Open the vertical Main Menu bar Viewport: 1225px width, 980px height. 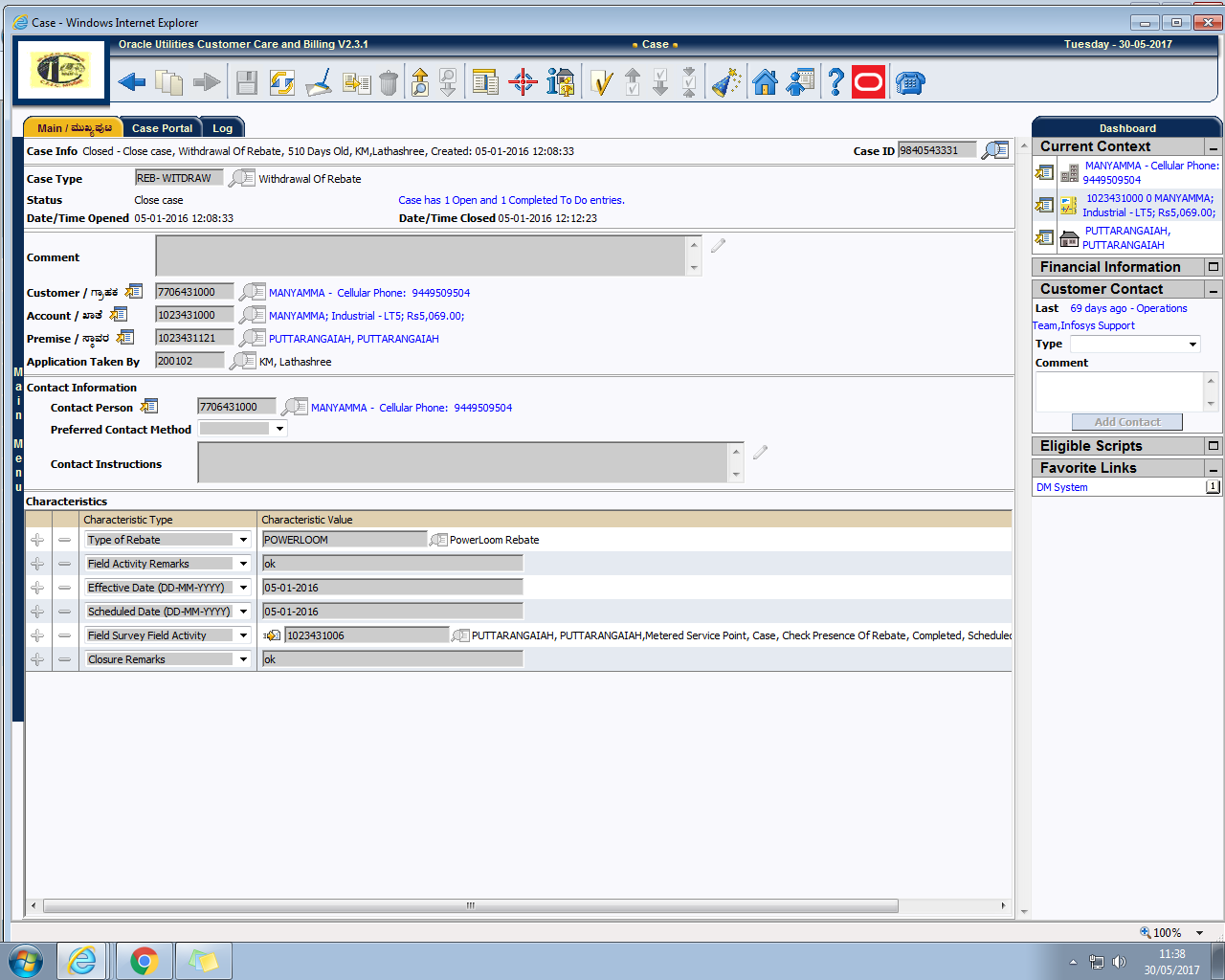tap(18, 429)
